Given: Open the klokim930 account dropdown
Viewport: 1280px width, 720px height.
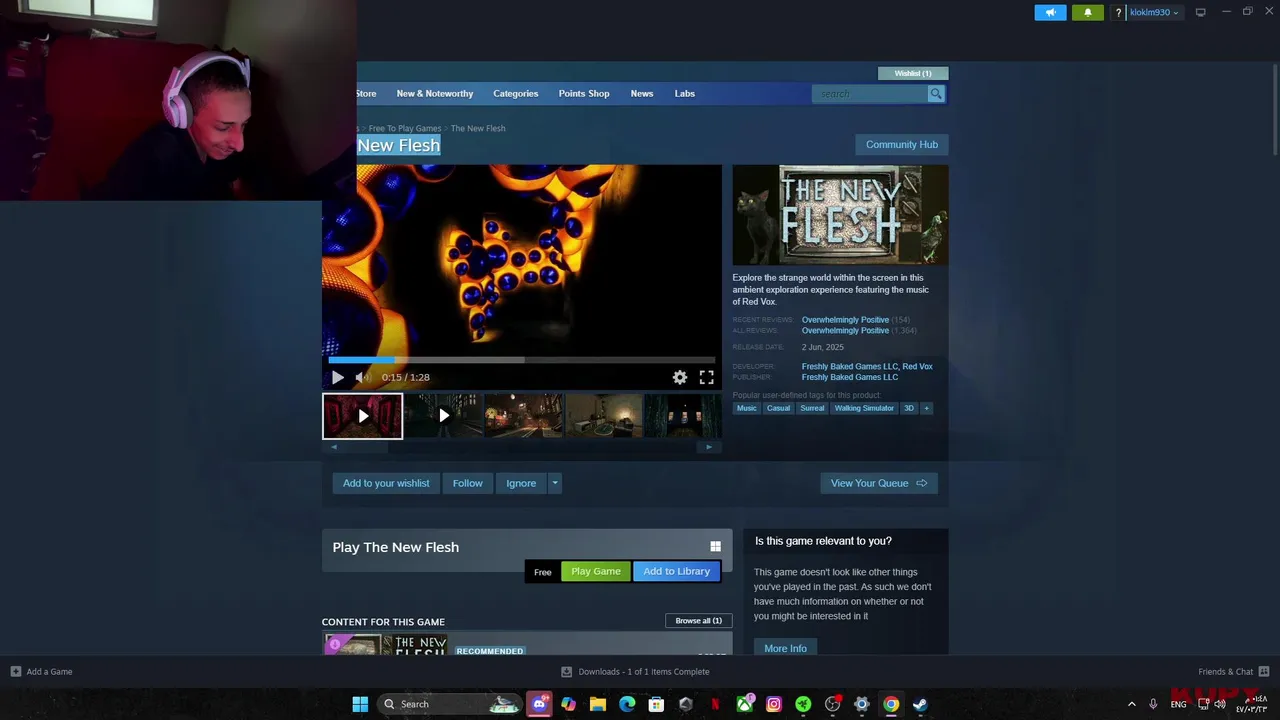Looking at the screenshot, I should (1154, 13).
